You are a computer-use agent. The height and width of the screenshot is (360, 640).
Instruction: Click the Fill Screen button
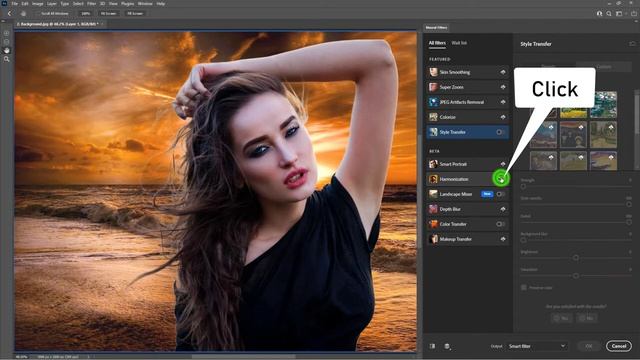[x=135, y=13]
